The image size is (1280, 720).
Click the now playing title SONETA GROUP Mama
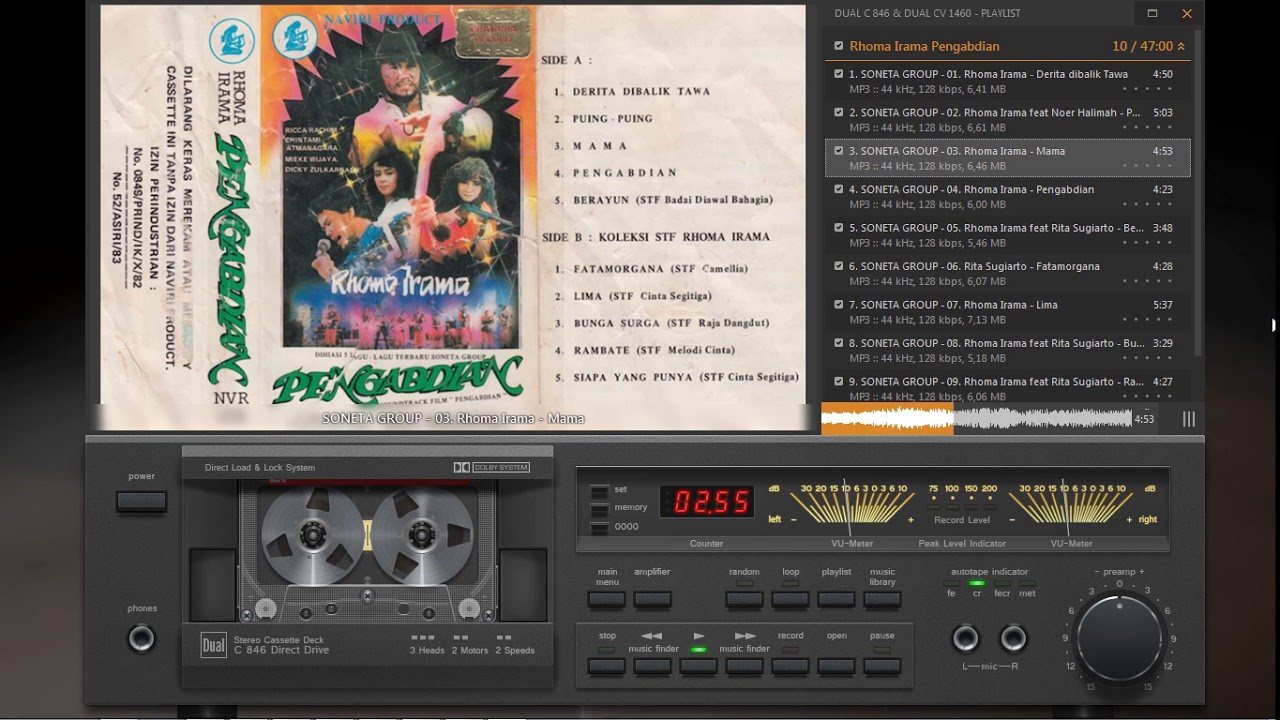tap(453, 419)
